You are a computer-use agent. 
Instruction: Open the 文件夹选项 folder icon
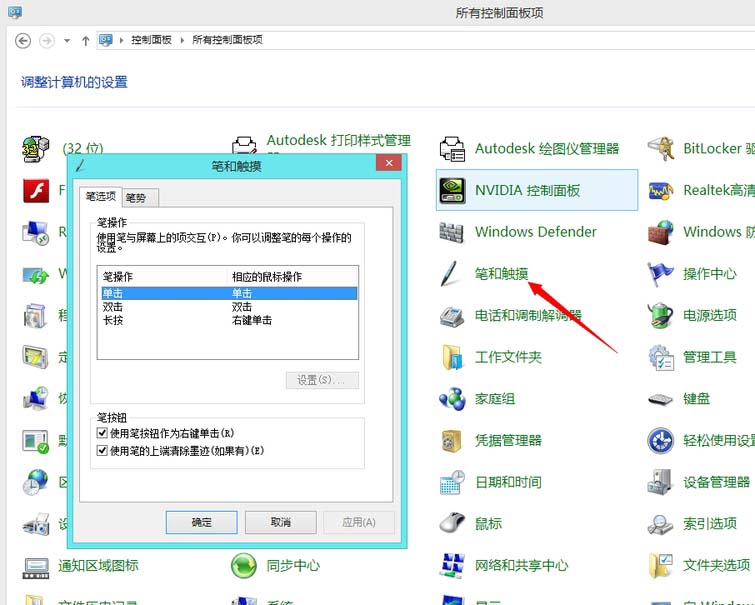(x=661, y=565)
